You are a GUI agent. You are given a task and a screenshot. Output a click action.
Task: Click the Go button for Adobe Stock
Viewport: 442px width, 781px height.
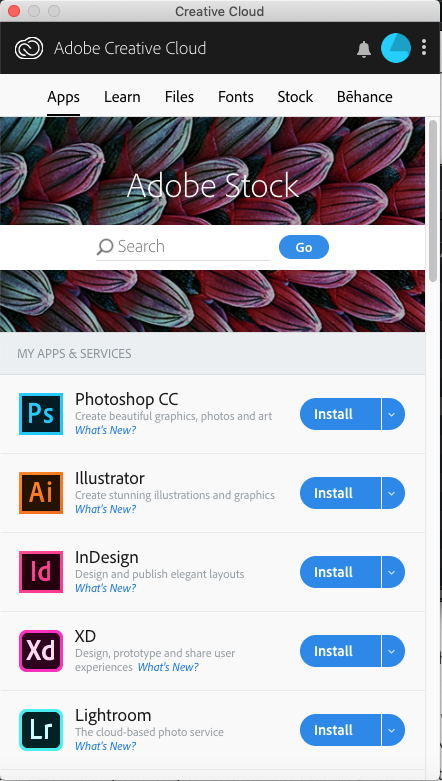pos(304,247)
